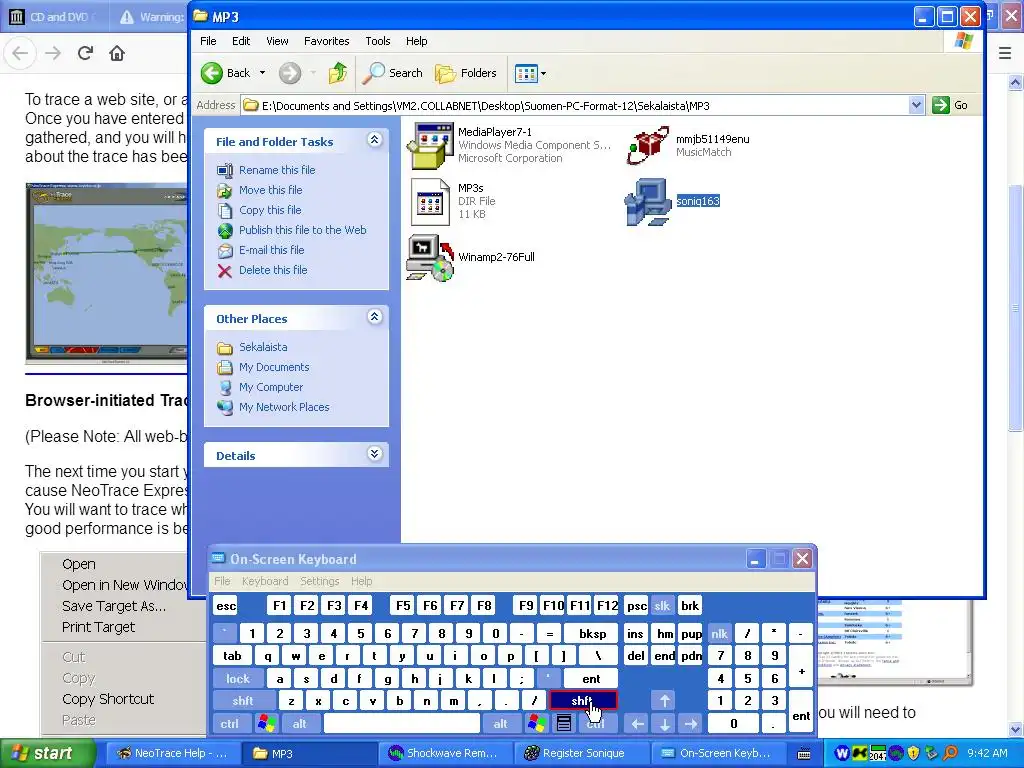Click the tab key on keyboard
The image size is (1024, 768).
(x=232, y=656)
